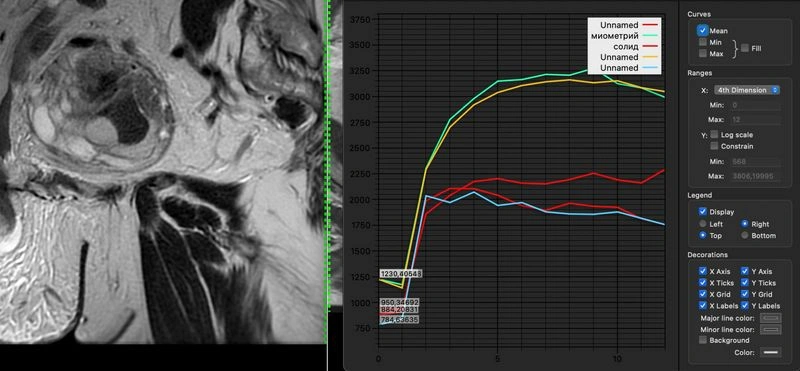Screen dimensions: 800x371
Task: Enable the Min curve checkbox
Action: [703, 42]
